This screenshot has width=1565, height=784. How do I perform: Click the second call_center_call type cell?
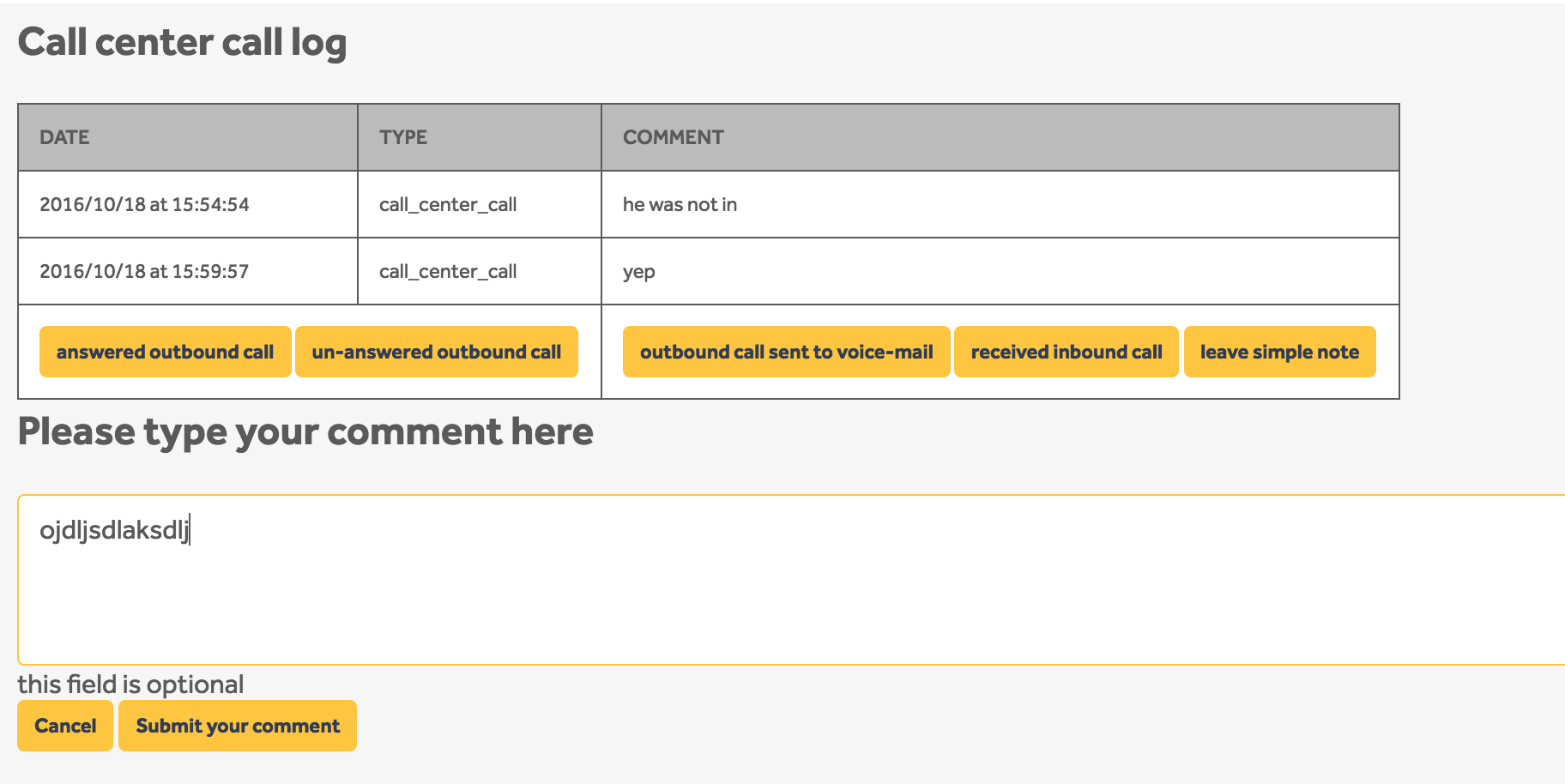tap(448, 271)
